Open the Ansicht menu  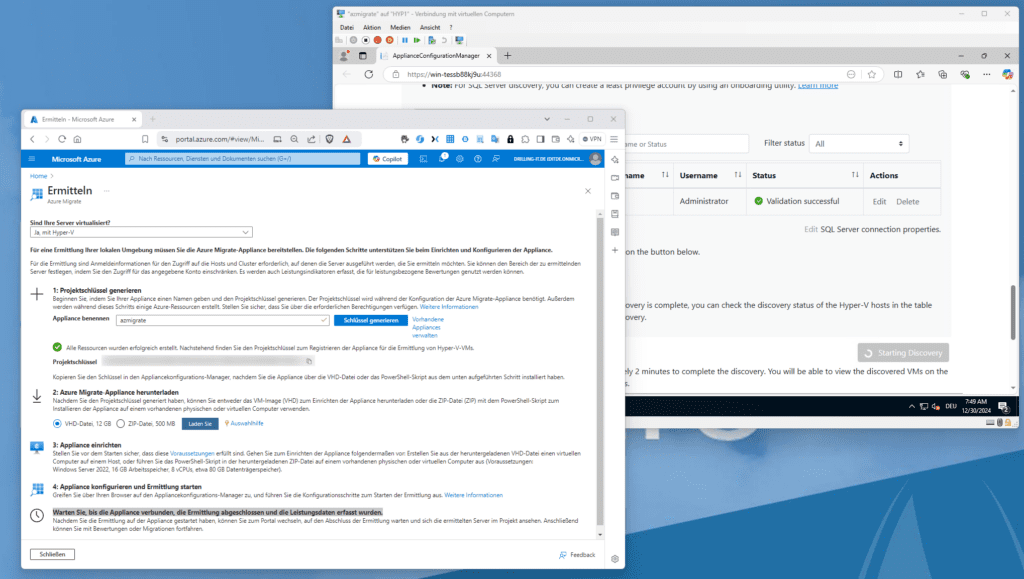click(x=430, y=27)
